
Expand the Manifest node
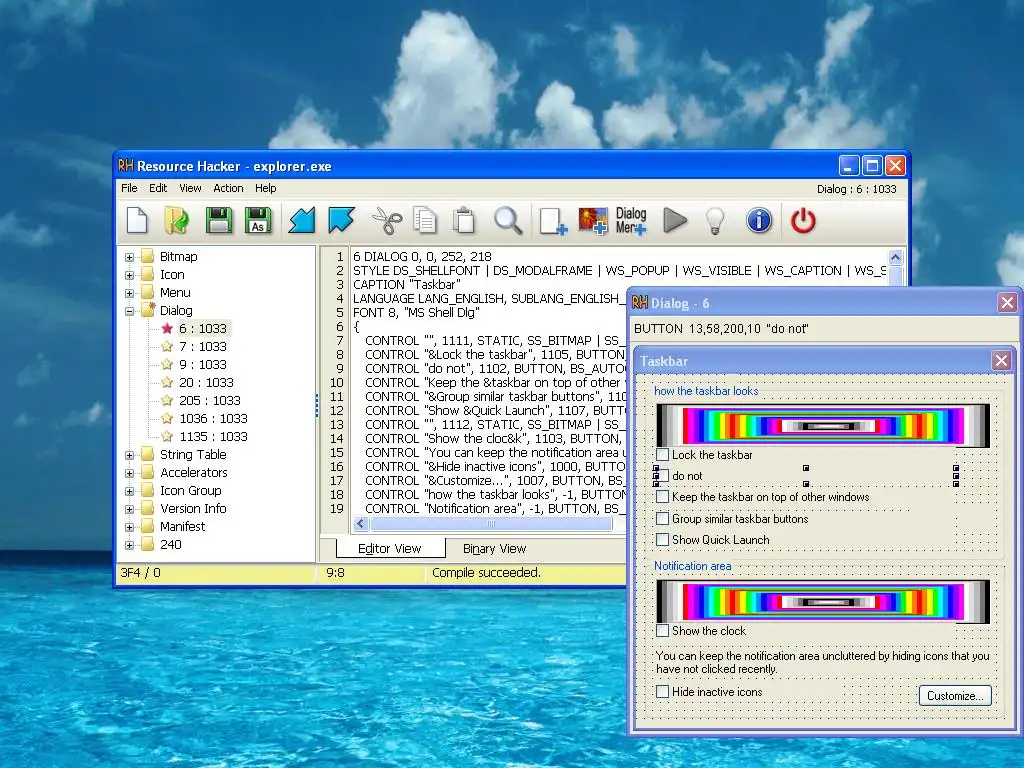pos(129,527)
